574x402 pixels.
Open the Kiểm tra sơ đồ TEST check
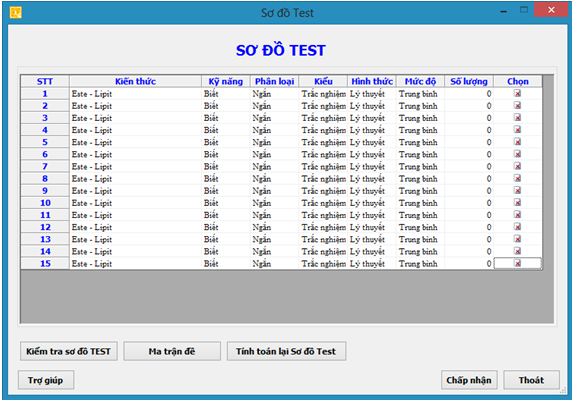point(69,351)
